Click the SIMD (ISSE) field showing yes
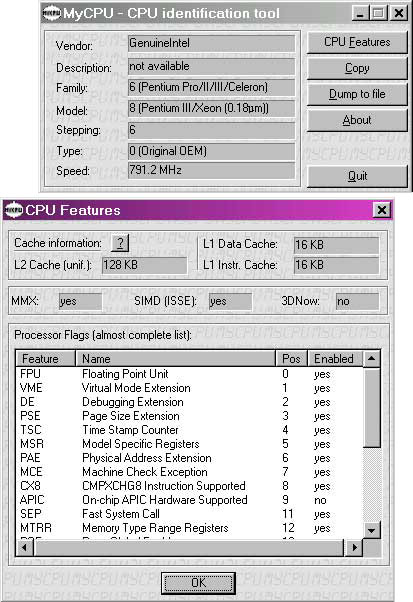Screen dimensions: 413x602 [230, 301]
